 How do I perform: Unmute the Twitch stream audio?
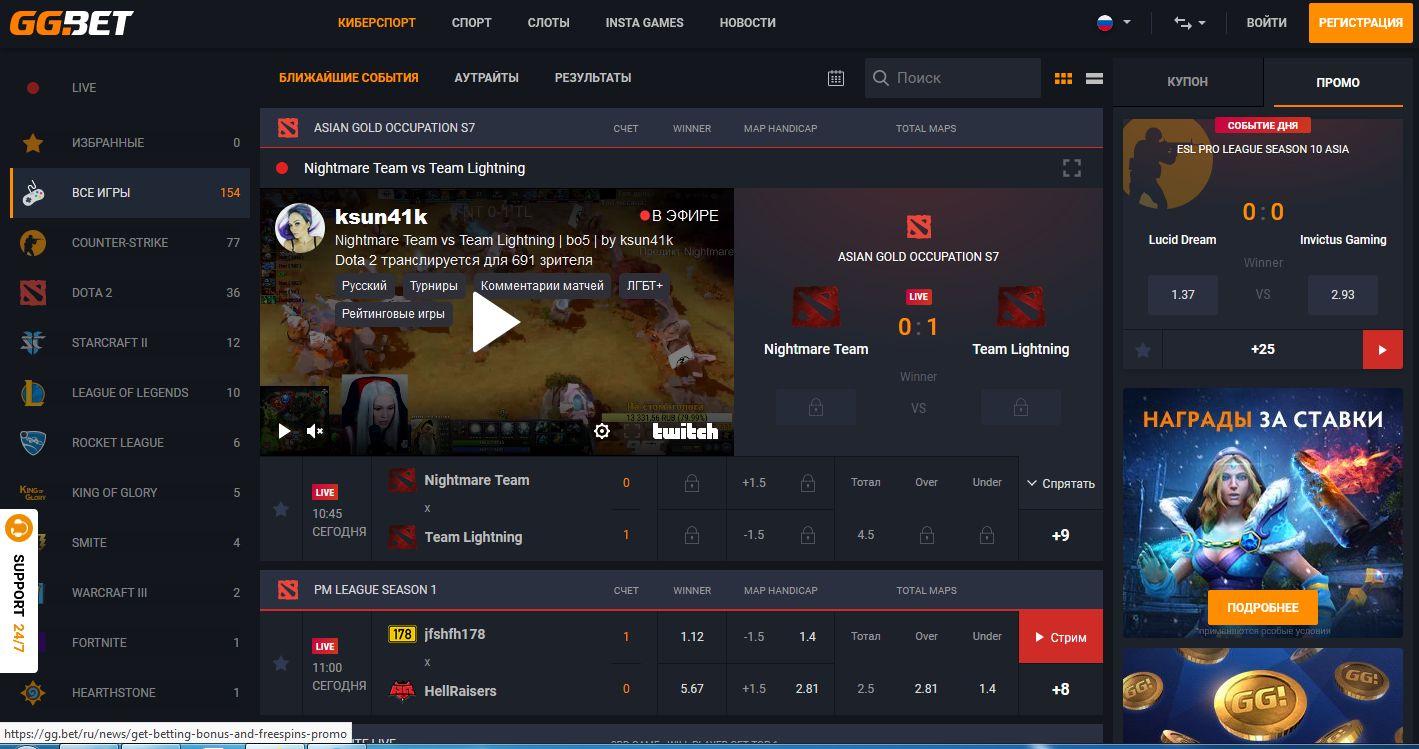coord(315,431)
